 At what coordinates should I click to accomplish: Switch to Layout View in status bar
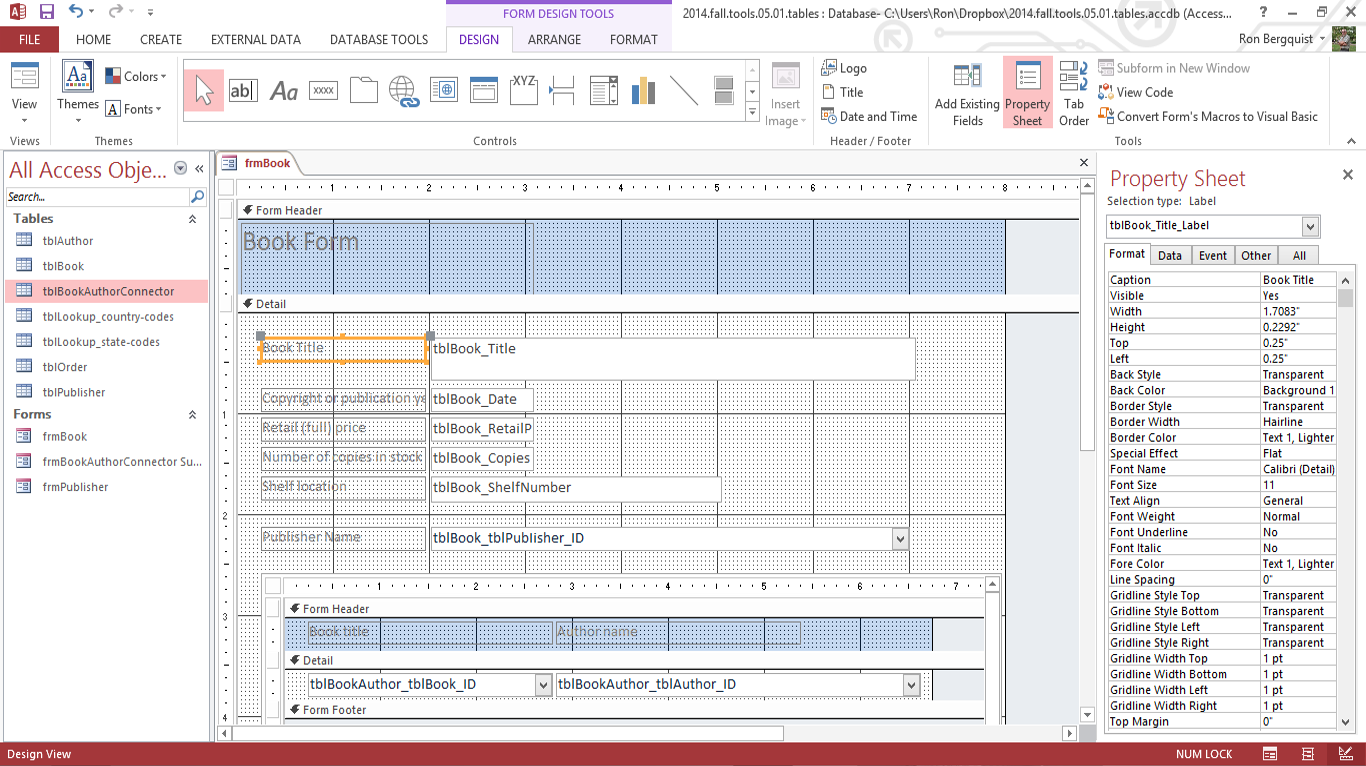click(x=1308, y=754)
